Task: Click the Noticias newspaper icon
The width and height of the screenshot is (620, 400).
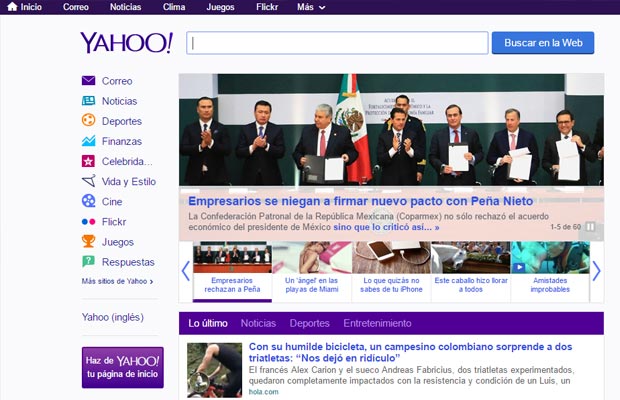Action: (88, 101)
